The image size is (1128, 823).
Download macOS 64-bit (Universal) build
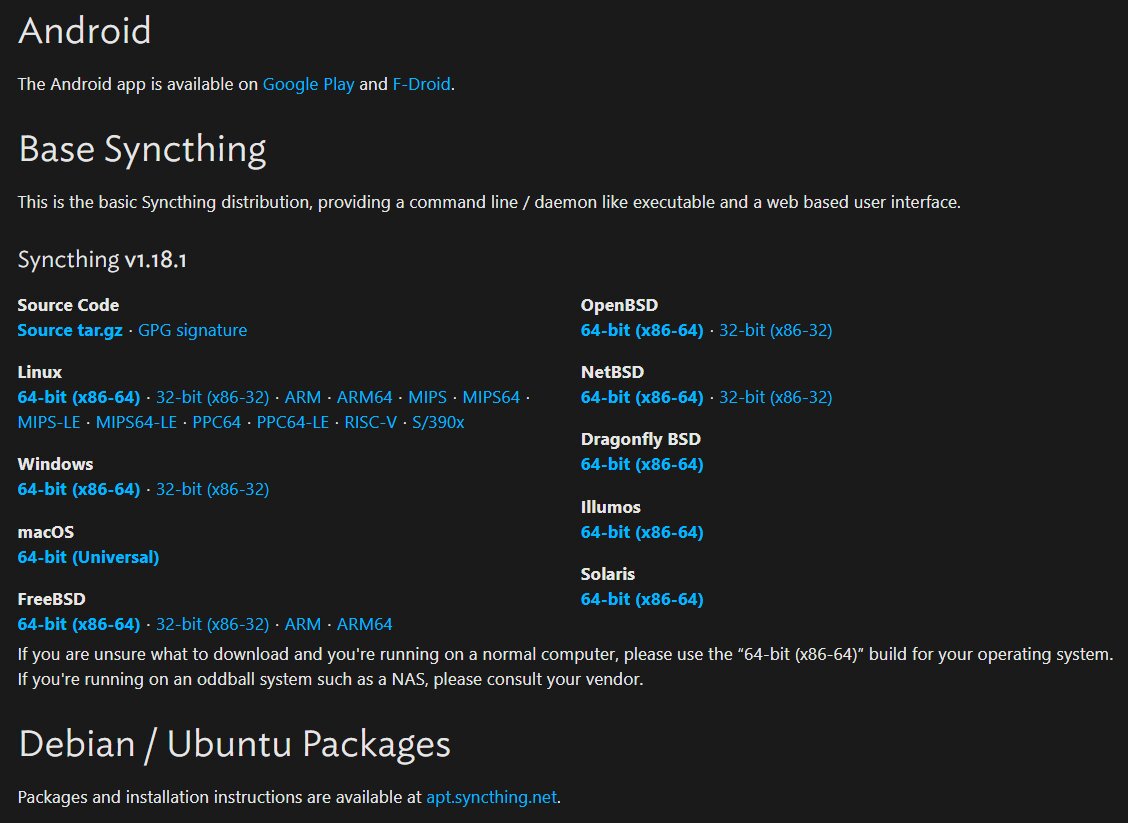click(88, 557)
